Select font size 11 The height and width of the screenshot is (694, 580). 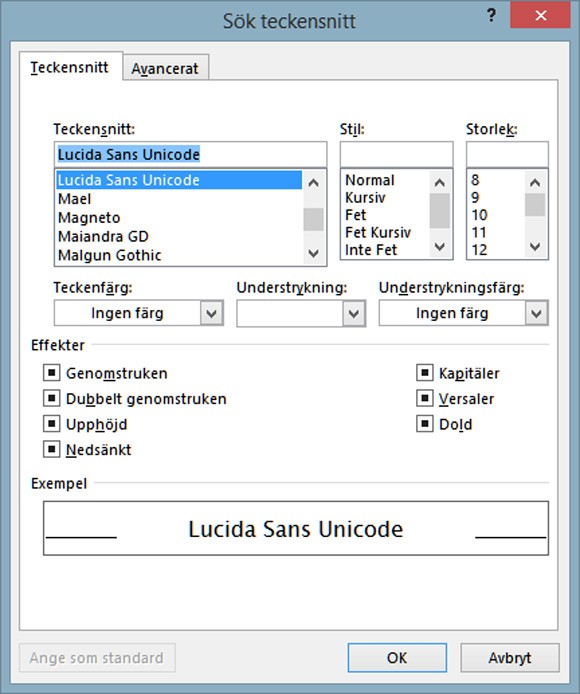click(496, 232)
